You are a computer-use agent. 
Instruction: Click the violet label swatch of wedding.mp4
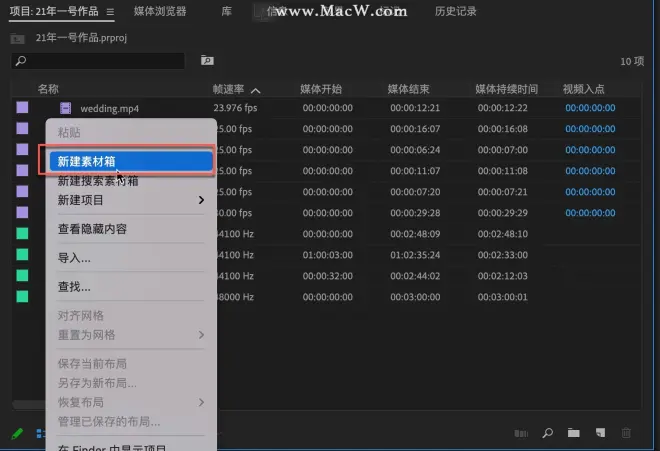(x=22, y=107)
